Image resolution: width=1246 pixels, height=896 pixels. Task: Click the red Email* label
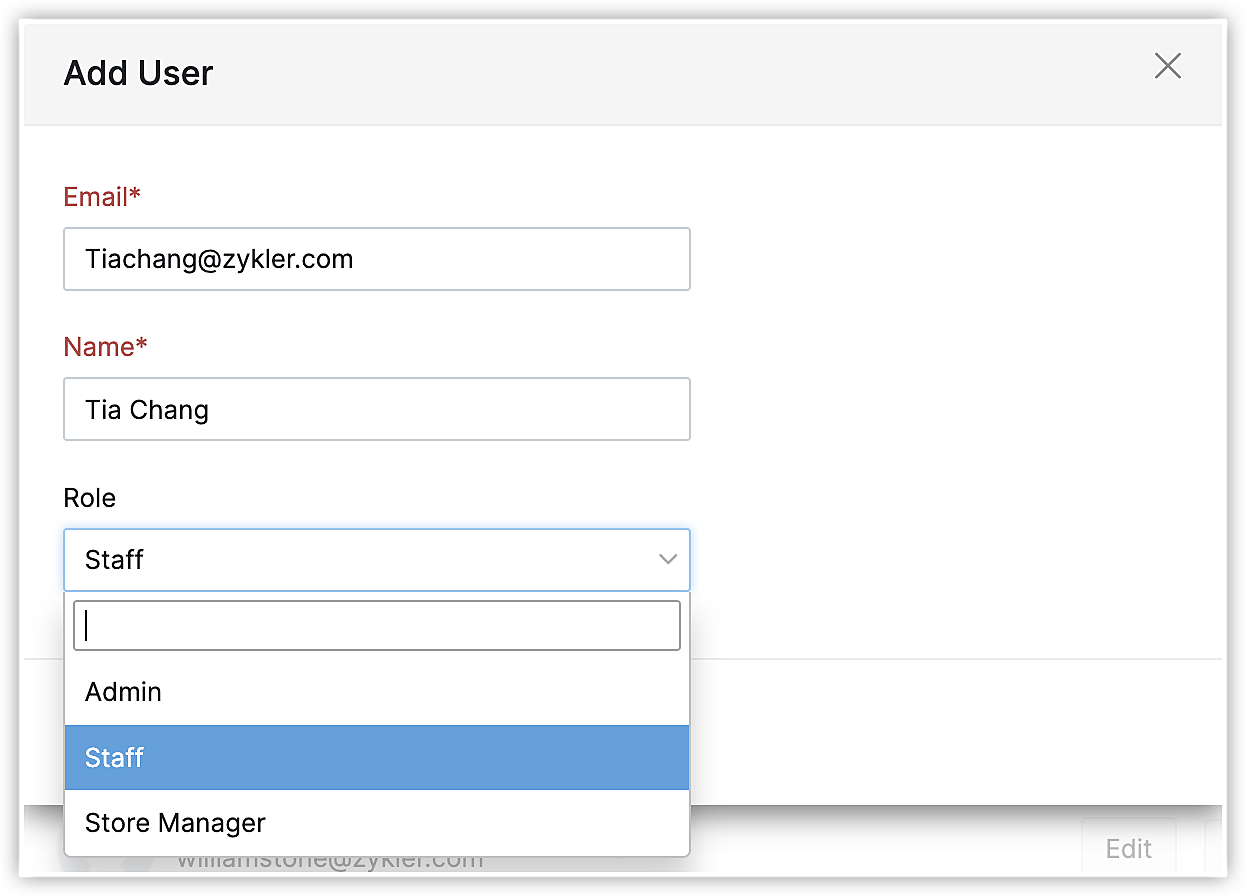102,197
